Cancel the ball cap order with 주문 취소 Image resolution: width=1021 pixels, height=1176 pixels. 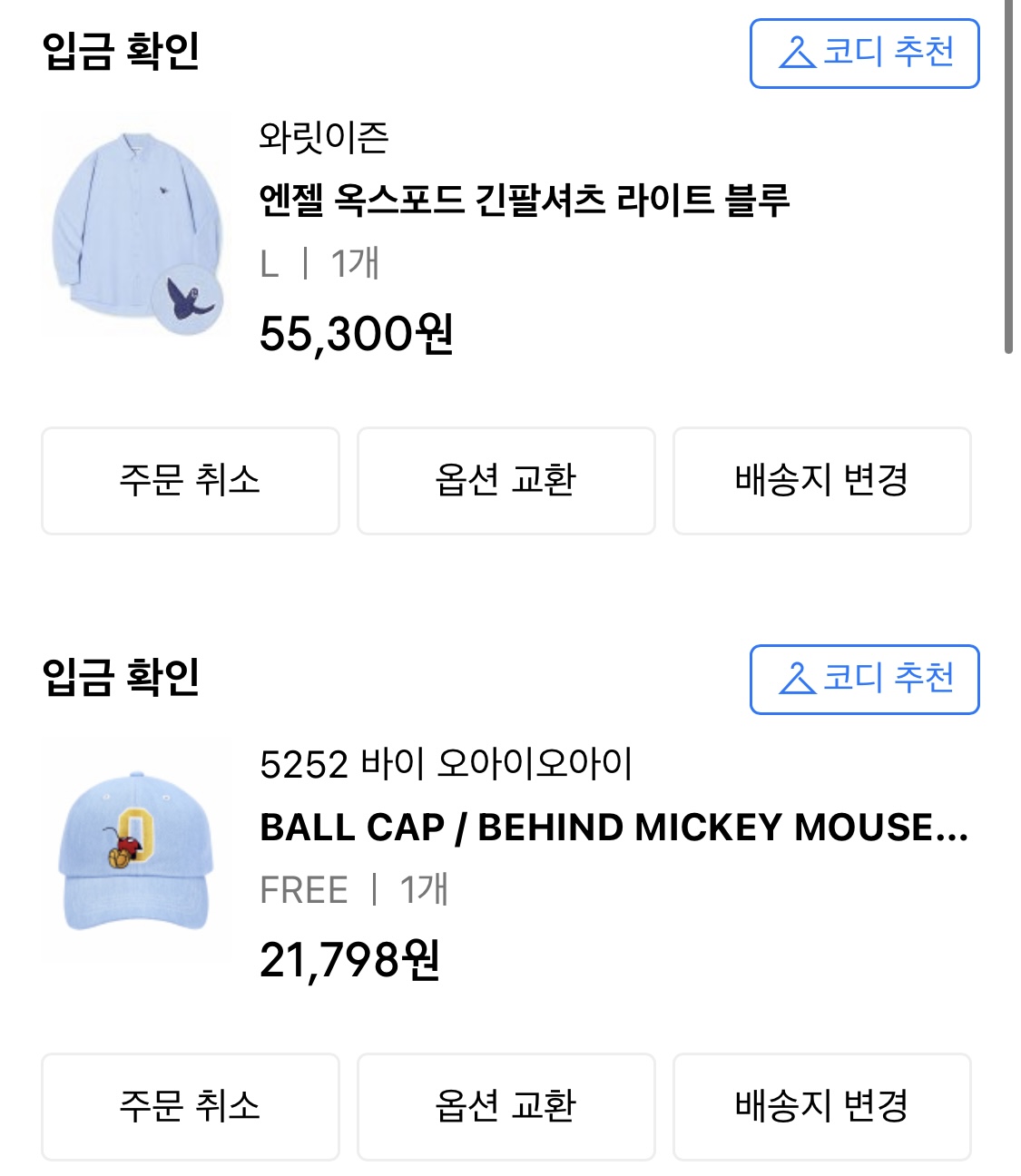(191, 1106)
